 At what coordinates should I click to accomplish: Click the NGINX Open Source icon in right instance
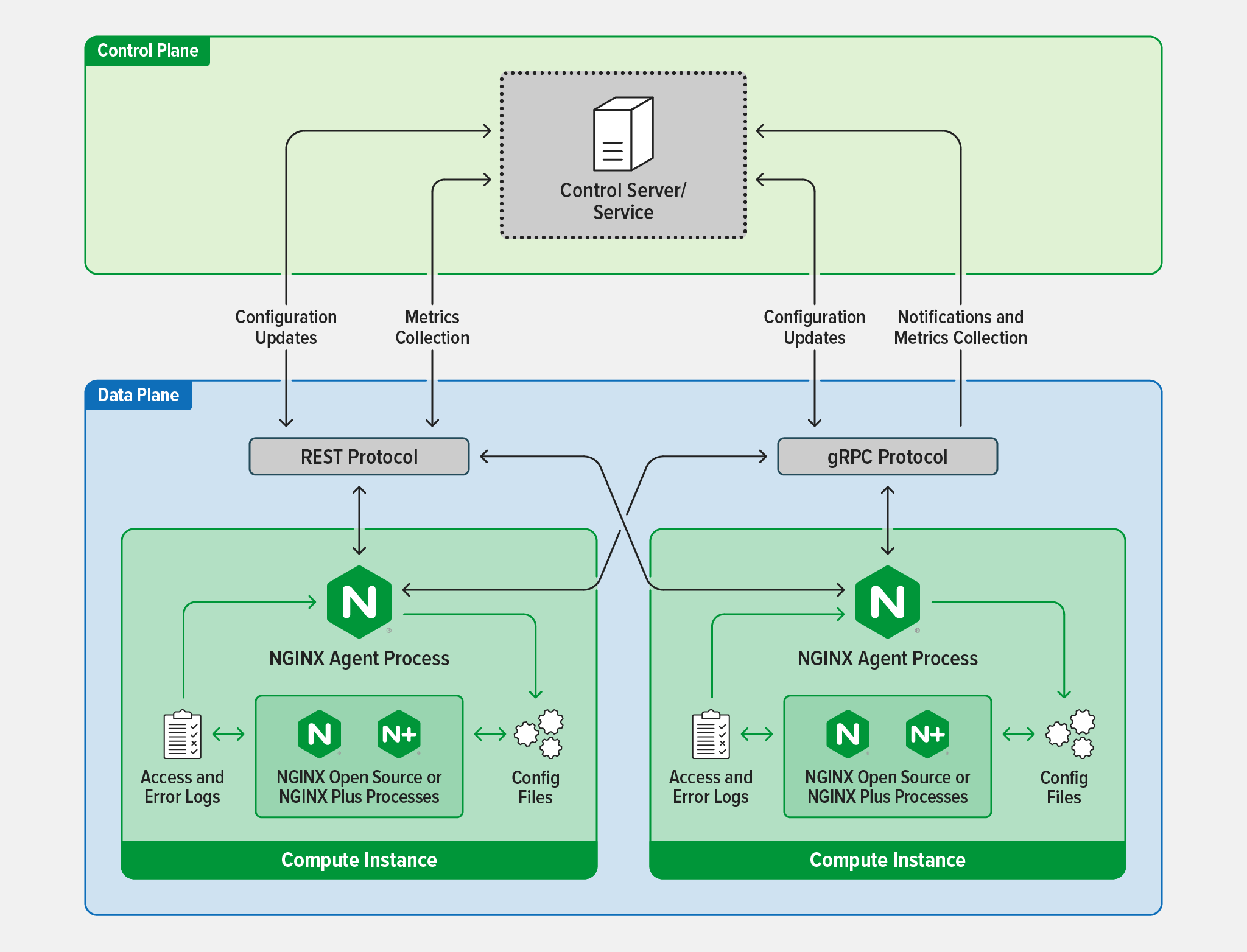(x=848, y=735)
